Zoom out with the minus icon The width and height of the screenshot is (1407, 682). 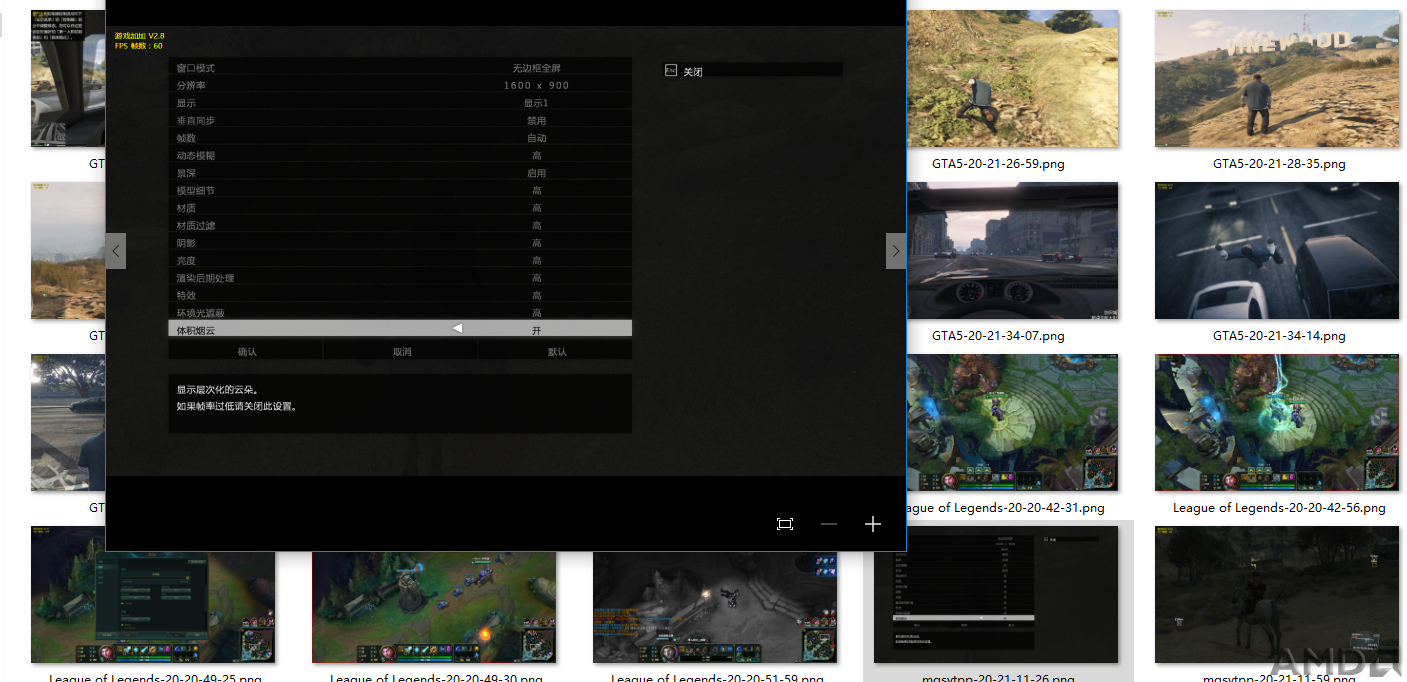829,524
